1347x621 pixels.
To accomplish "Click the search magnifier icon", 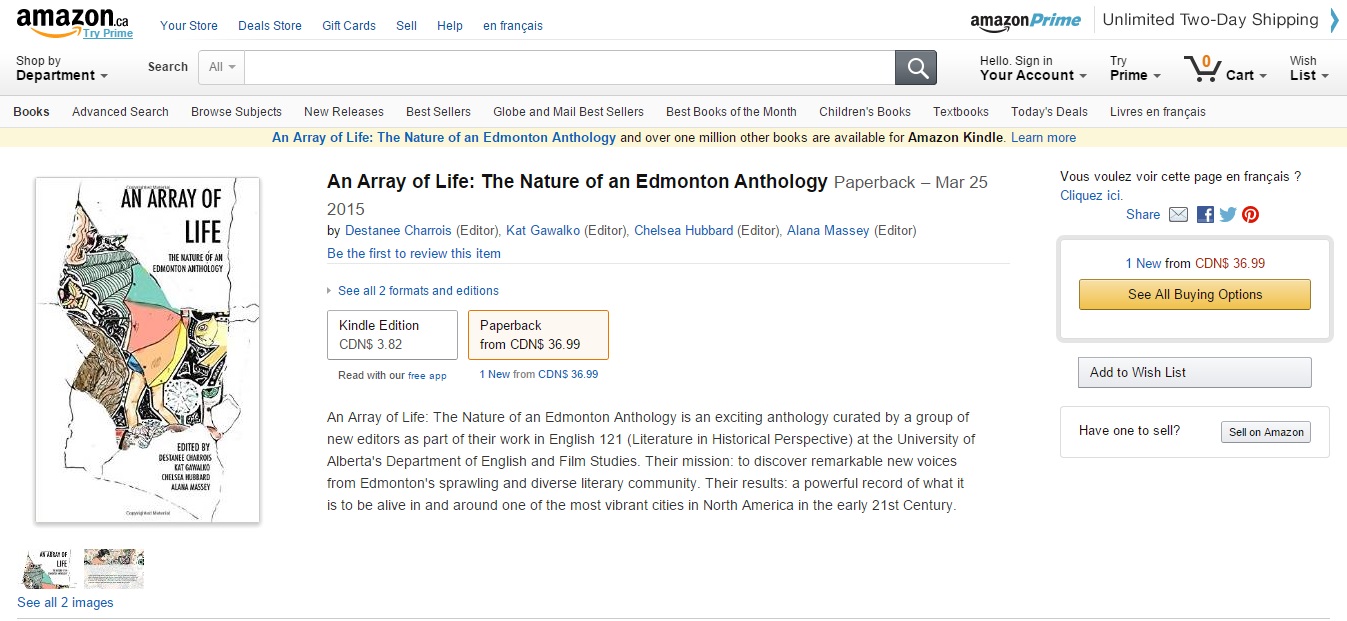I will point(916,67).
